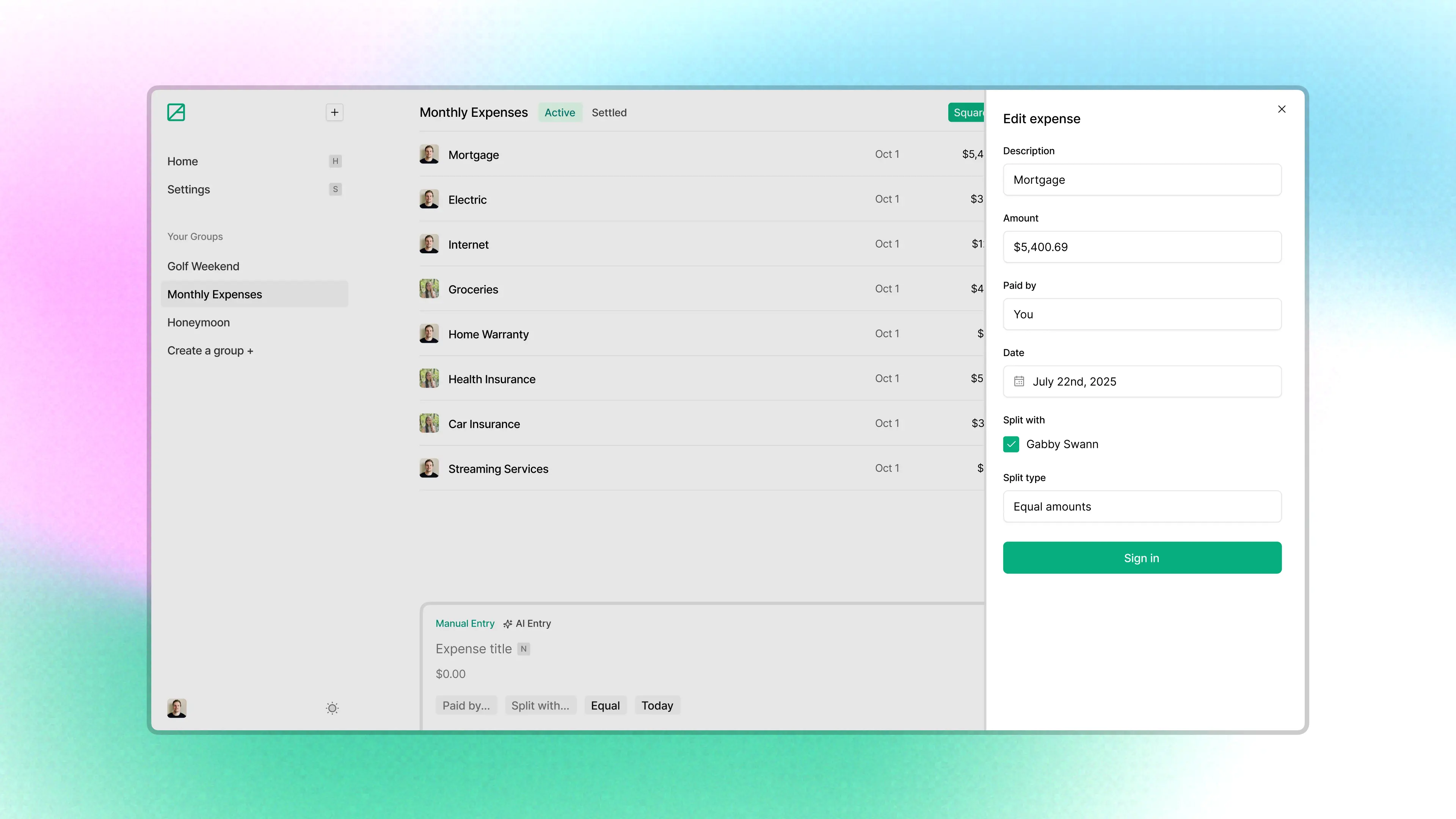This screenshot has width=1456, height=819.
Task: Open the calendar icon in the Date field
Action: (x=1019, y=381)
